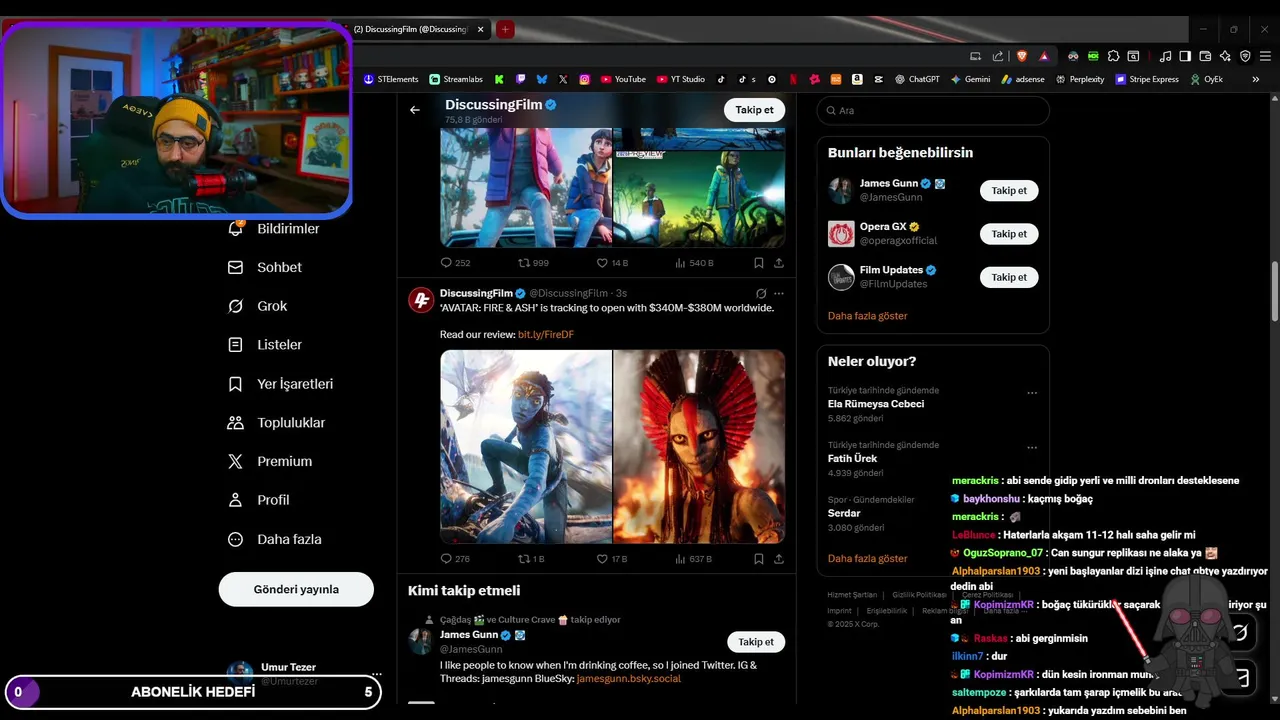Image resolution: width=1280 pixels, height=720 pixels.
Task: Click the back arrow beside DiscussingFilm header
Action: [x=415, y=110]
